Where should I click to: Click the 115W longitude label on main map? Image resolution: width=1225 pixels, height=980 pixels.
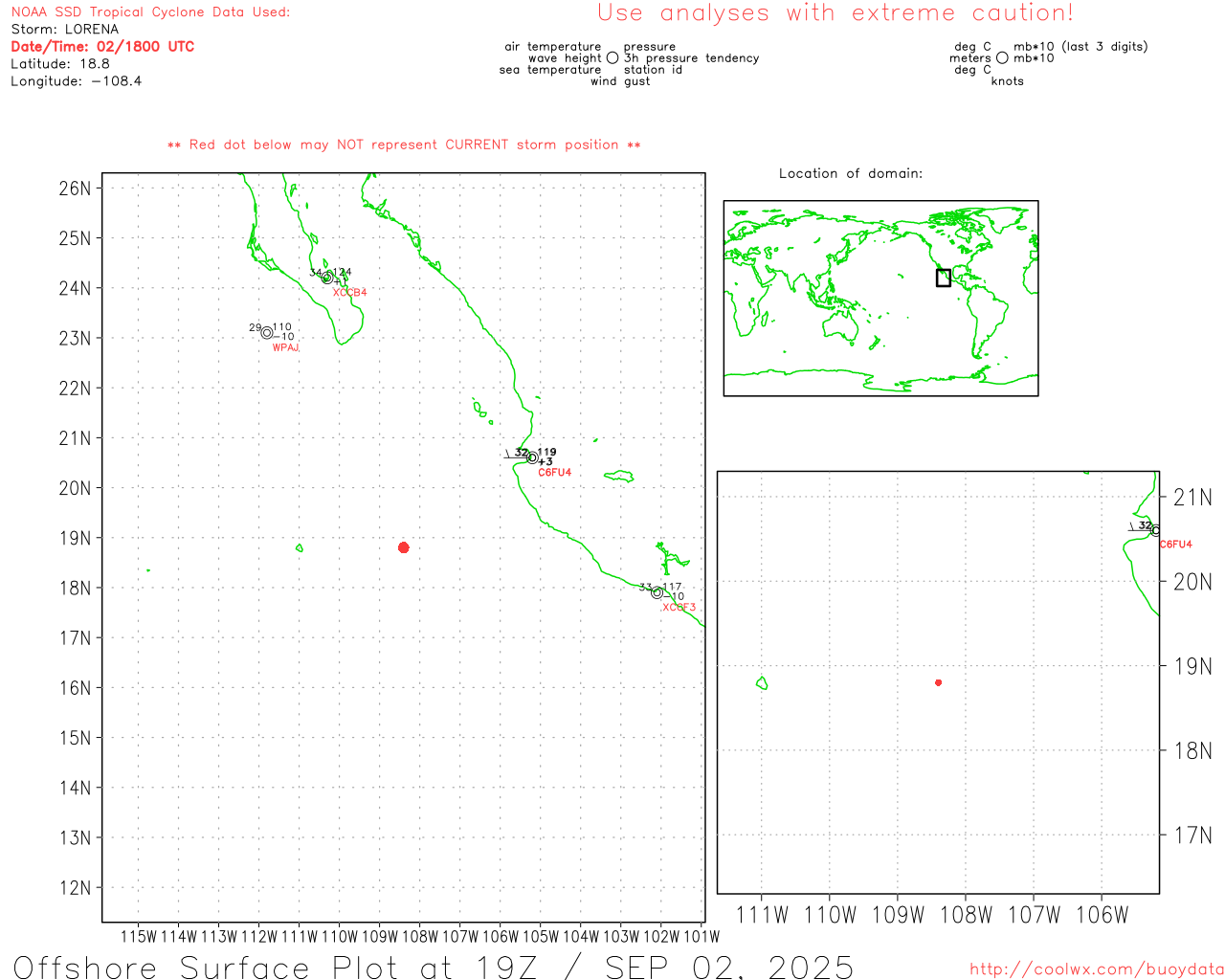click(x=138, y=936)
